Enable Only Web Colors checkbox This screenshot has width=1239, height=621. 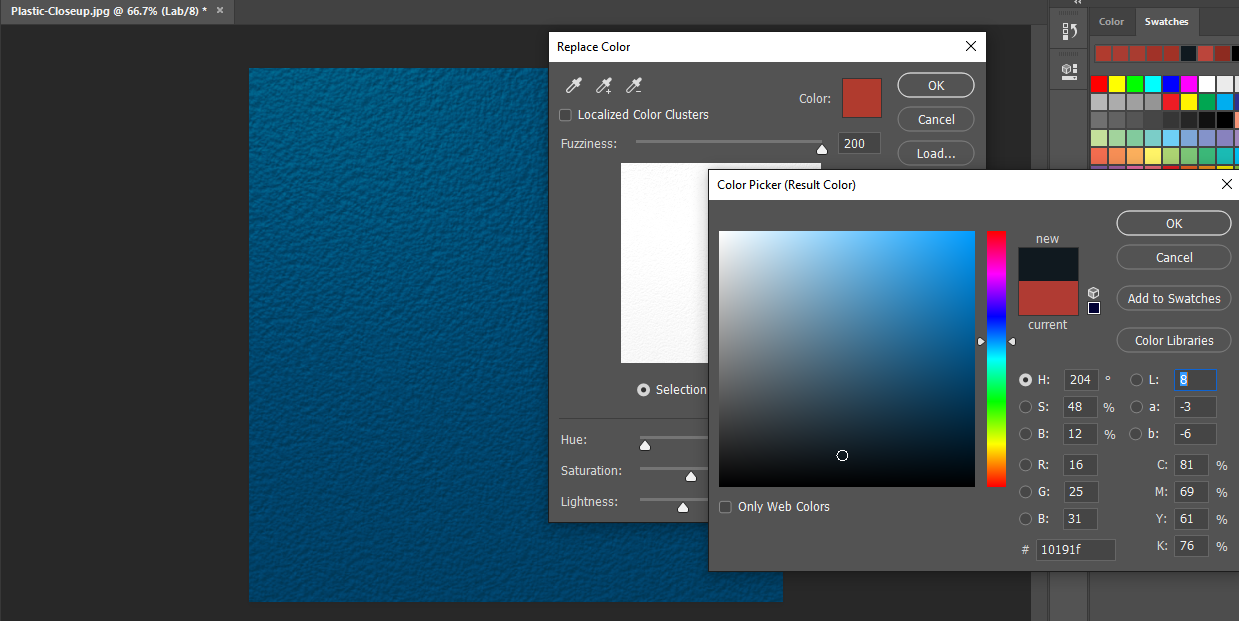726,507
